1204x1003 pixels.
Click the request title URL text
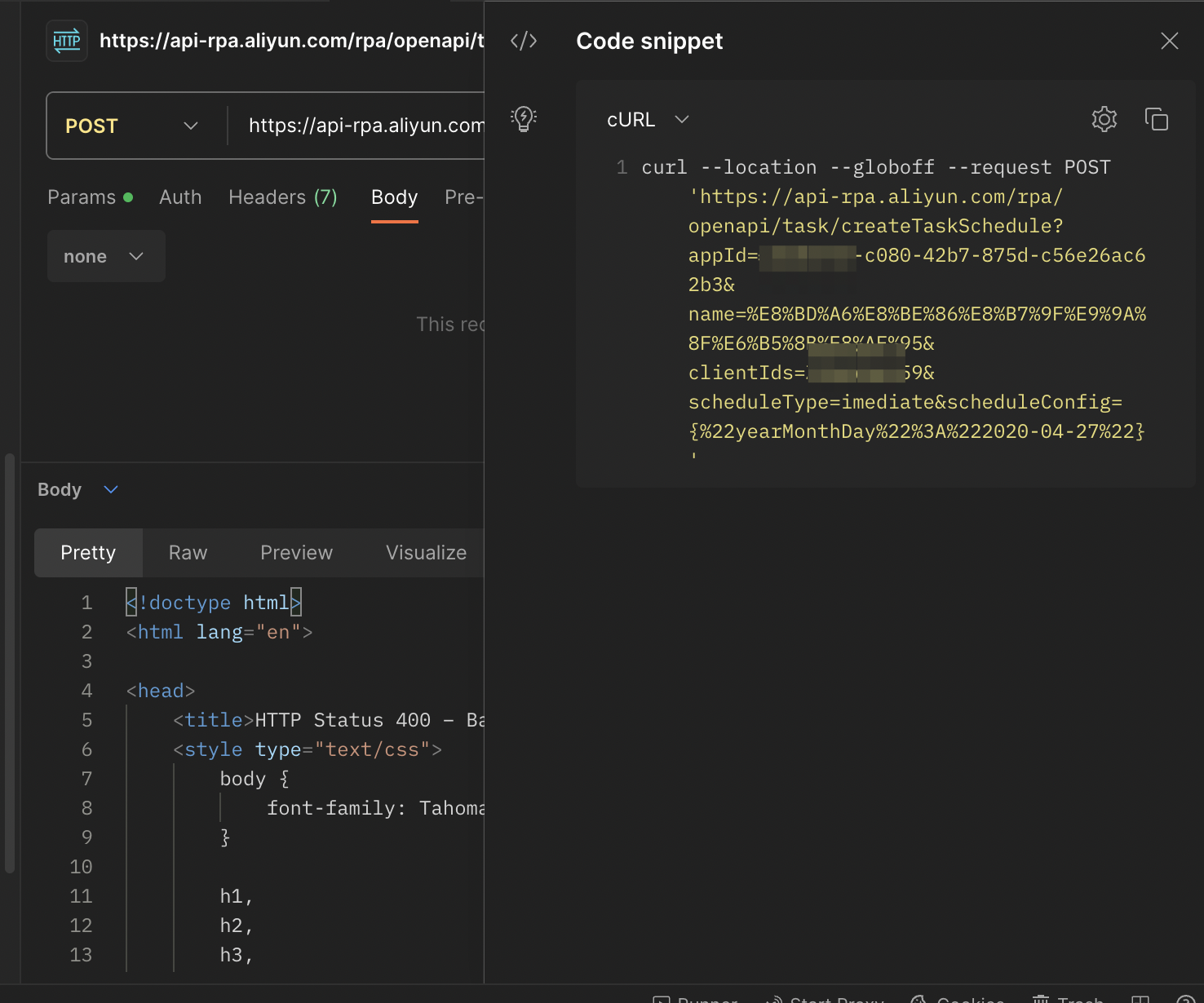coord(292,41)
